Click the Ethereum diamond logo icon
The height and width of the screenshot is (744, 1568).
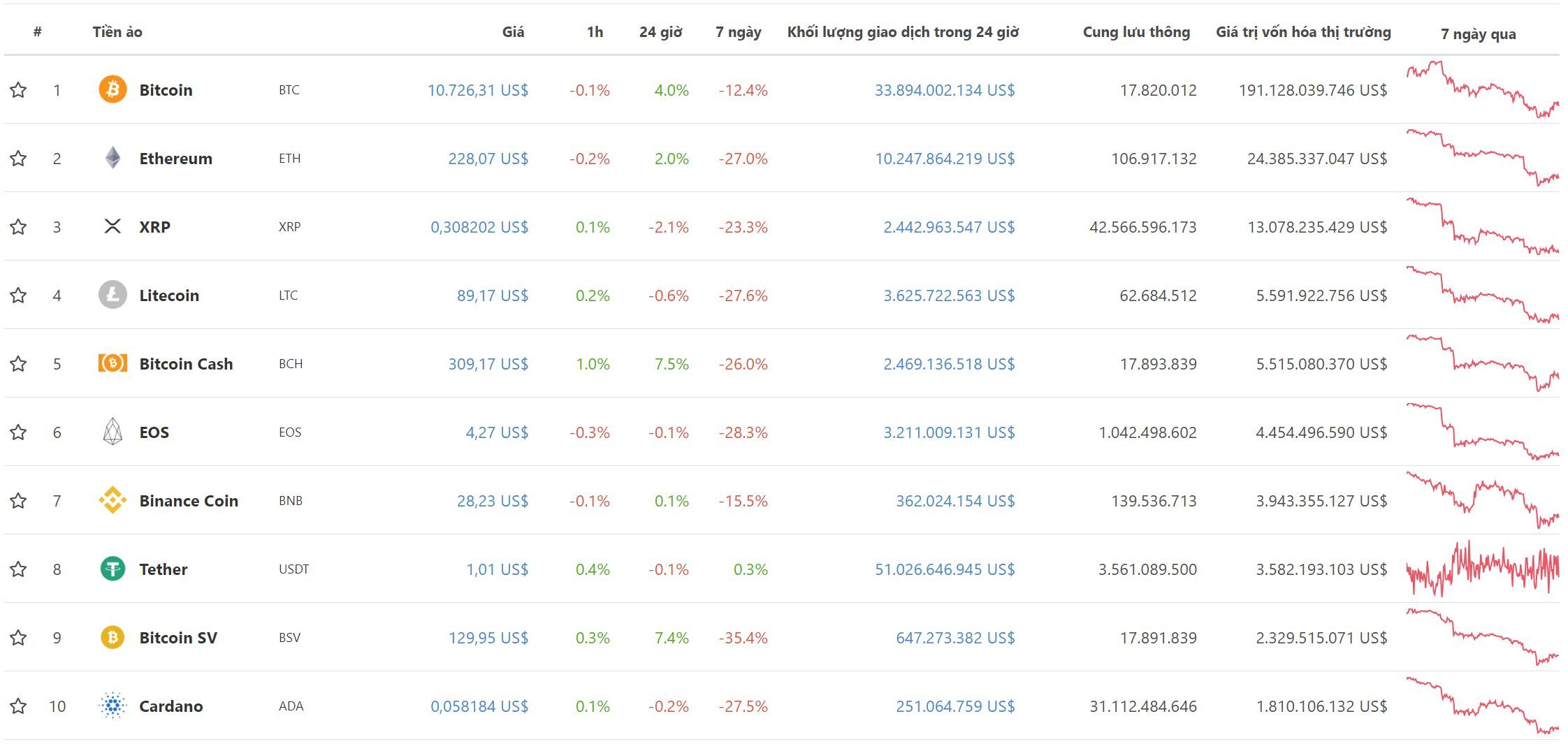112,158
